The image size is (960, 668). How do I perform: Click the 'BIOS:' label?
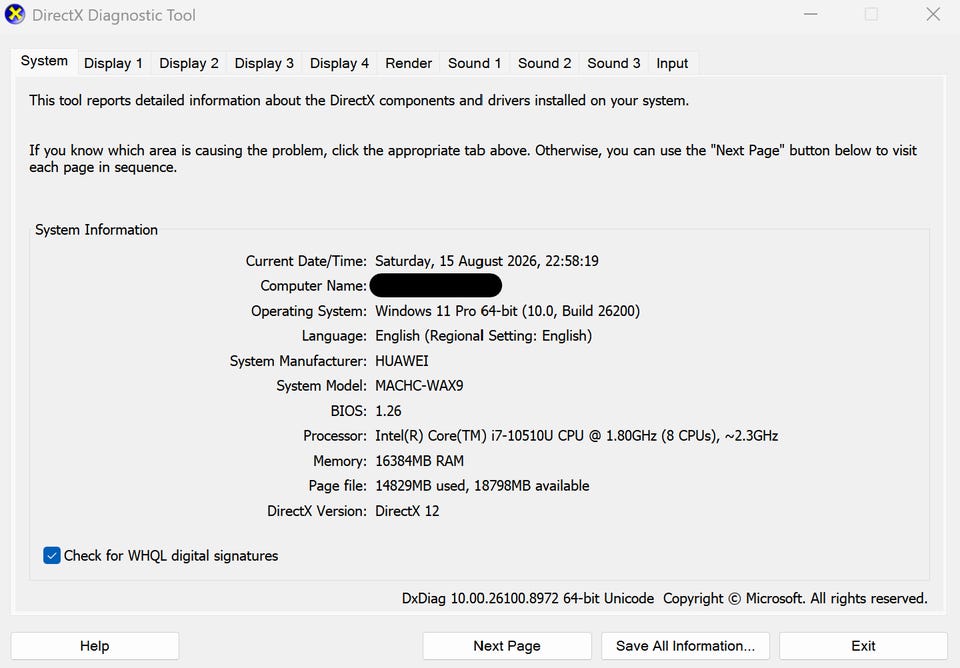pyautogui.click(x=349, y=411)
